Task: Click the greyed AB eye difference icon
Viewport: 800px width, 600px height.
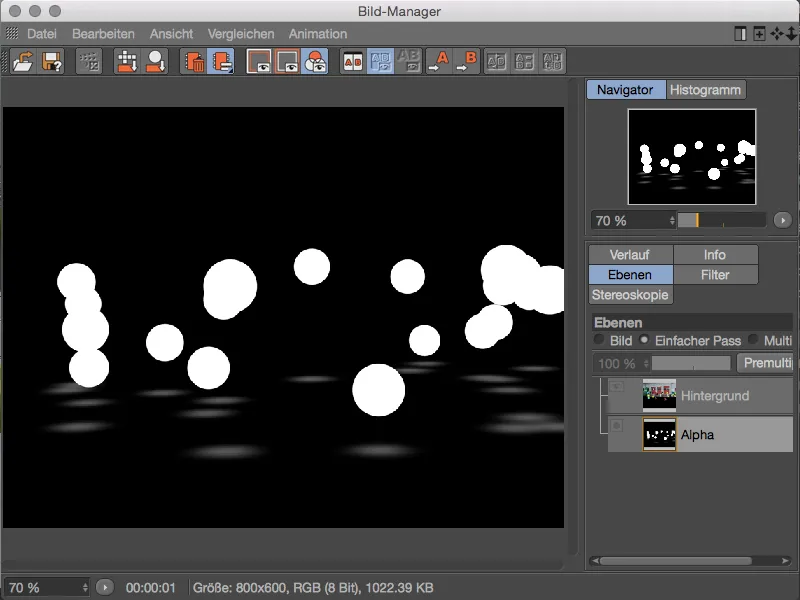Action: click(409, 61)
